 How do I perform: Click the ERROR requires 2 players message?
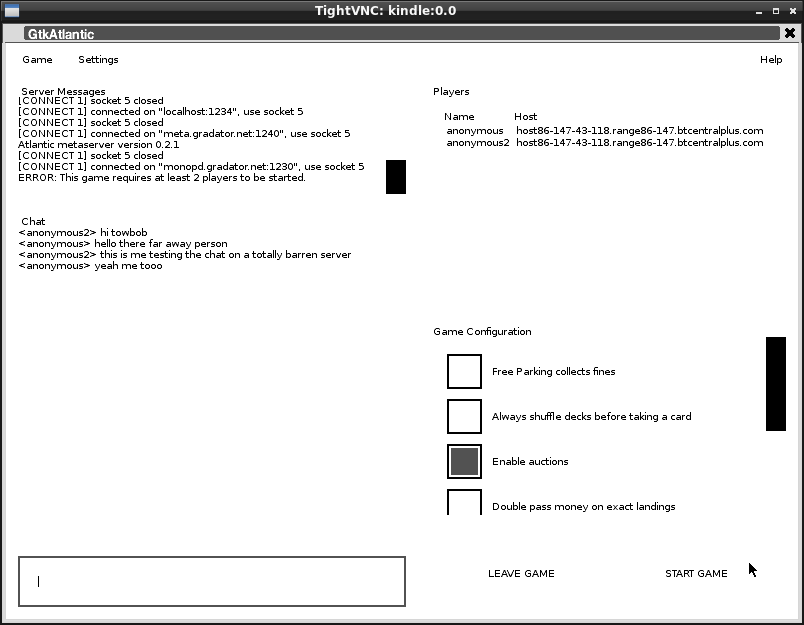[x=162, y=177]
